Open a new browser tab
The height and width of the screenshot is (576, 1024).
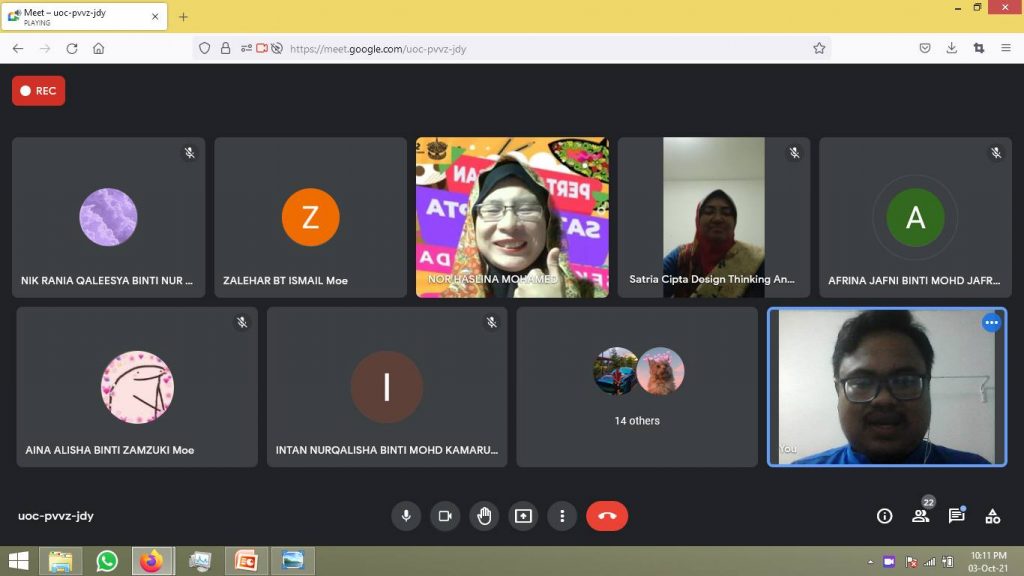pos(183,17)
